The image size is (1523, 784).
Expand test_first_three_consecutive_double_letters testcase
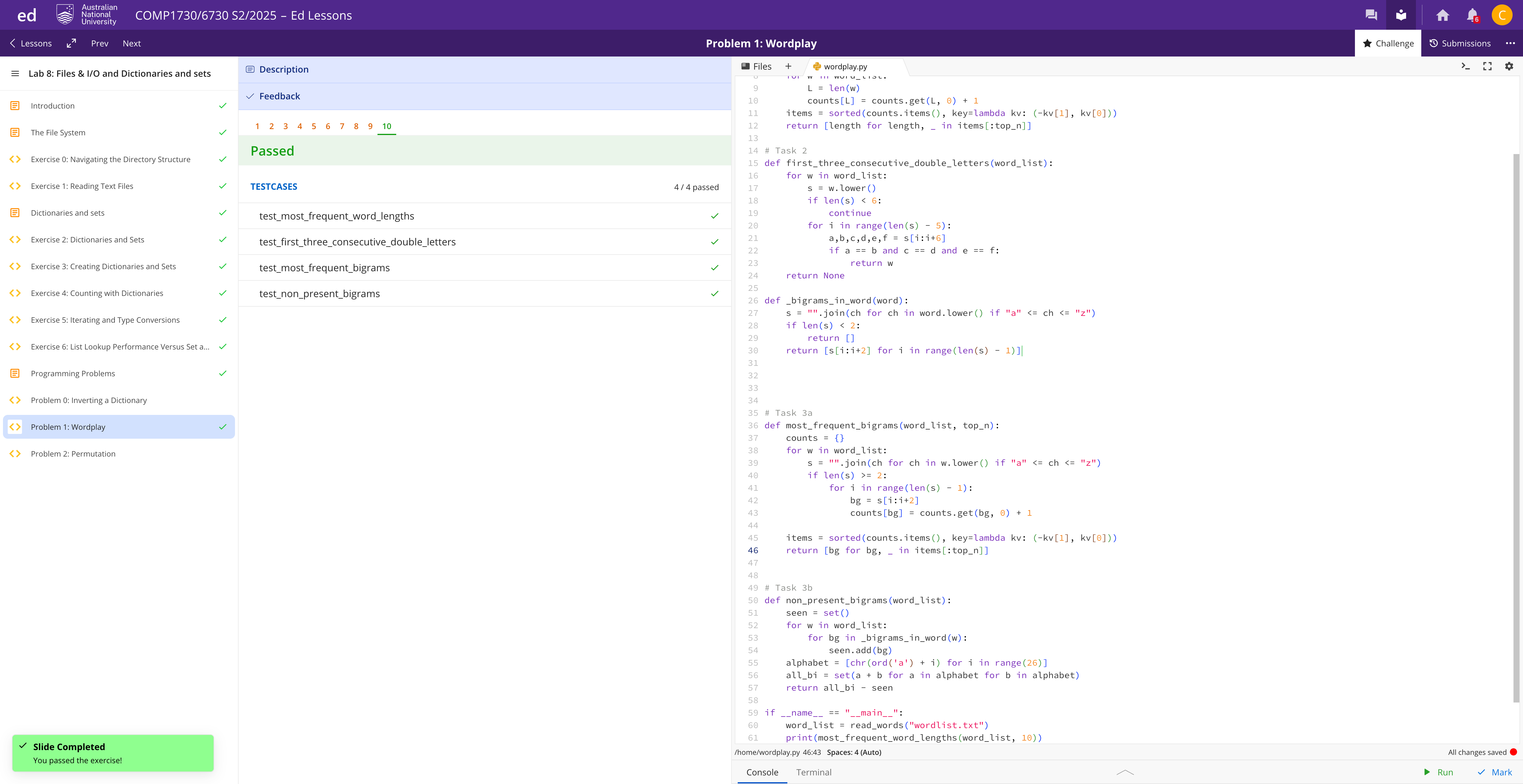(485, 242)
